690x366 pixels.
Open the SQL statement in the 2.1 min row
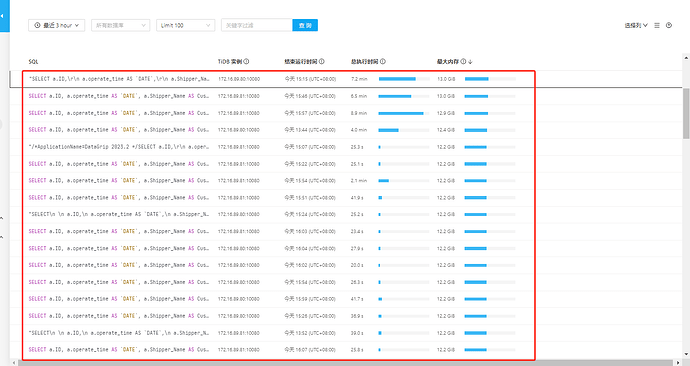(x=119, y=180)
